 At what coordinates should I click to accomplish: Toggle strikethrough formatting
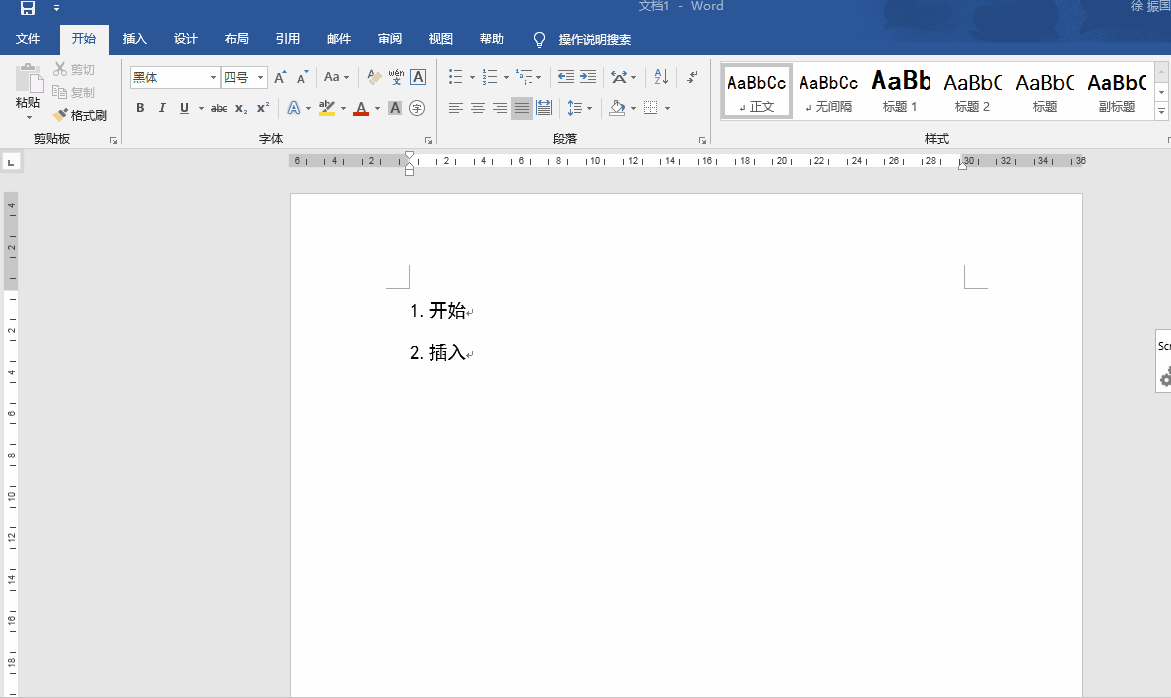(219, 108)
